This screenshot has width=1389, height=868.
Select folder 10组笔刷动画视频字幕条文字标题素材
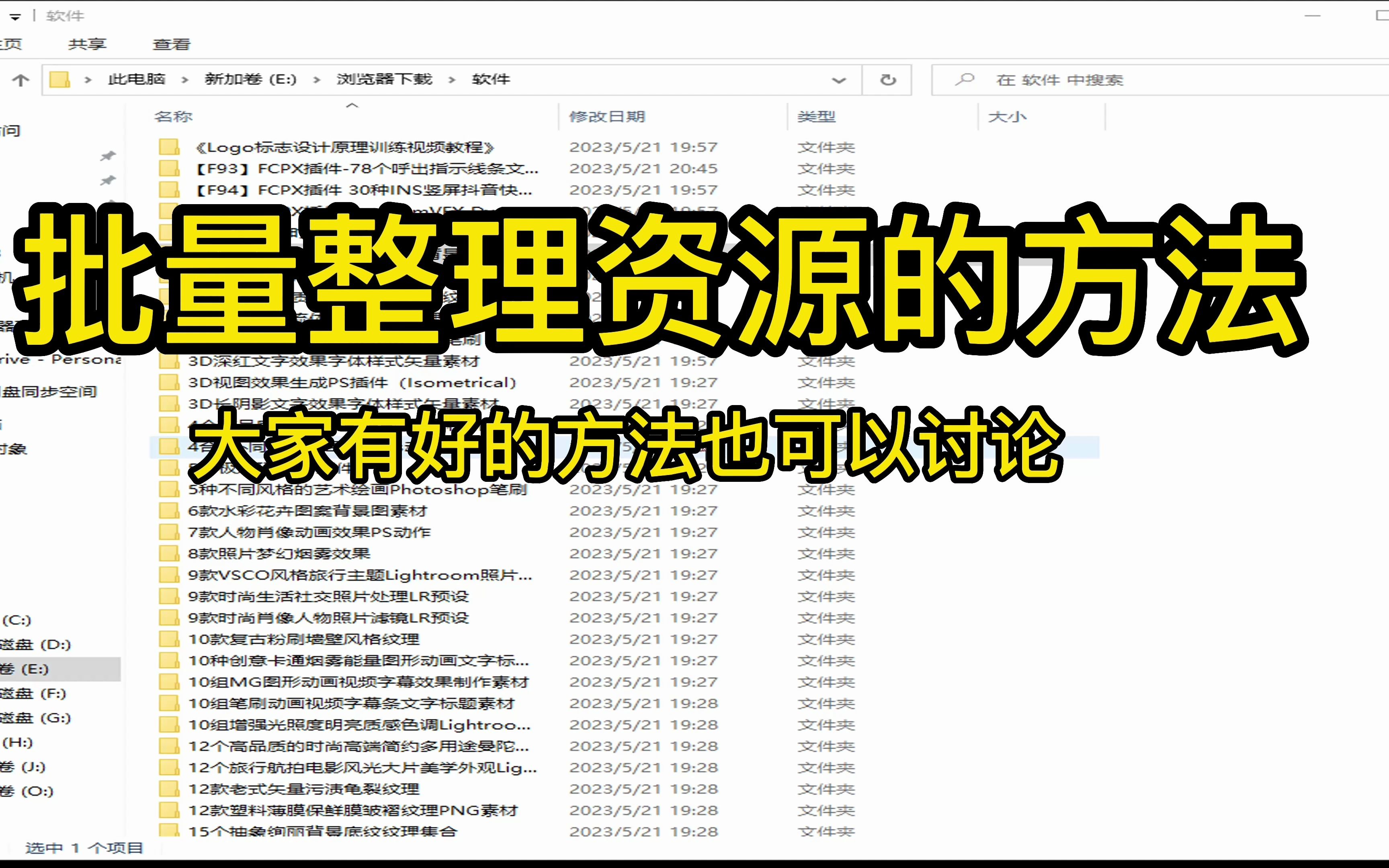pyautogui.click(x=352, y=703)
